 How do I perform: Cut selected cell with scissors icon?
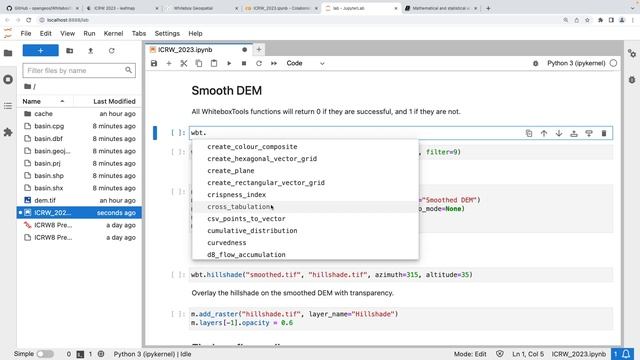(x=184, y=63)
